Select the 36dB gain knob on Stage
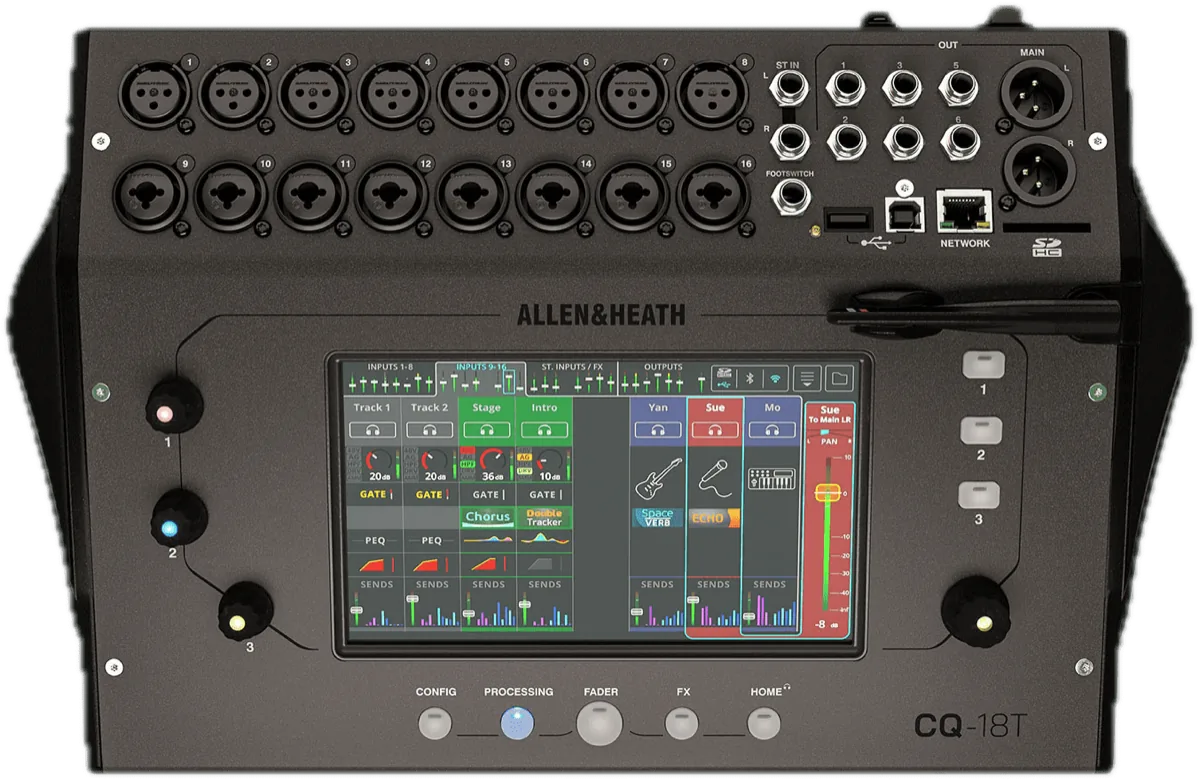Viewport: 1200px width, 781px height. [492, 463]
